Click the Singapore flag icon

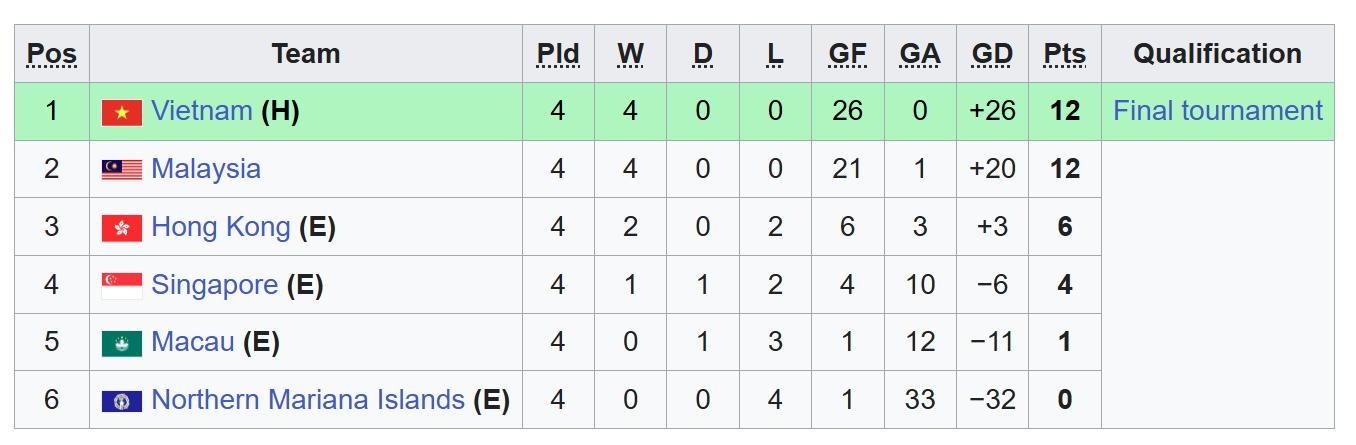click(x=122, y=286)
